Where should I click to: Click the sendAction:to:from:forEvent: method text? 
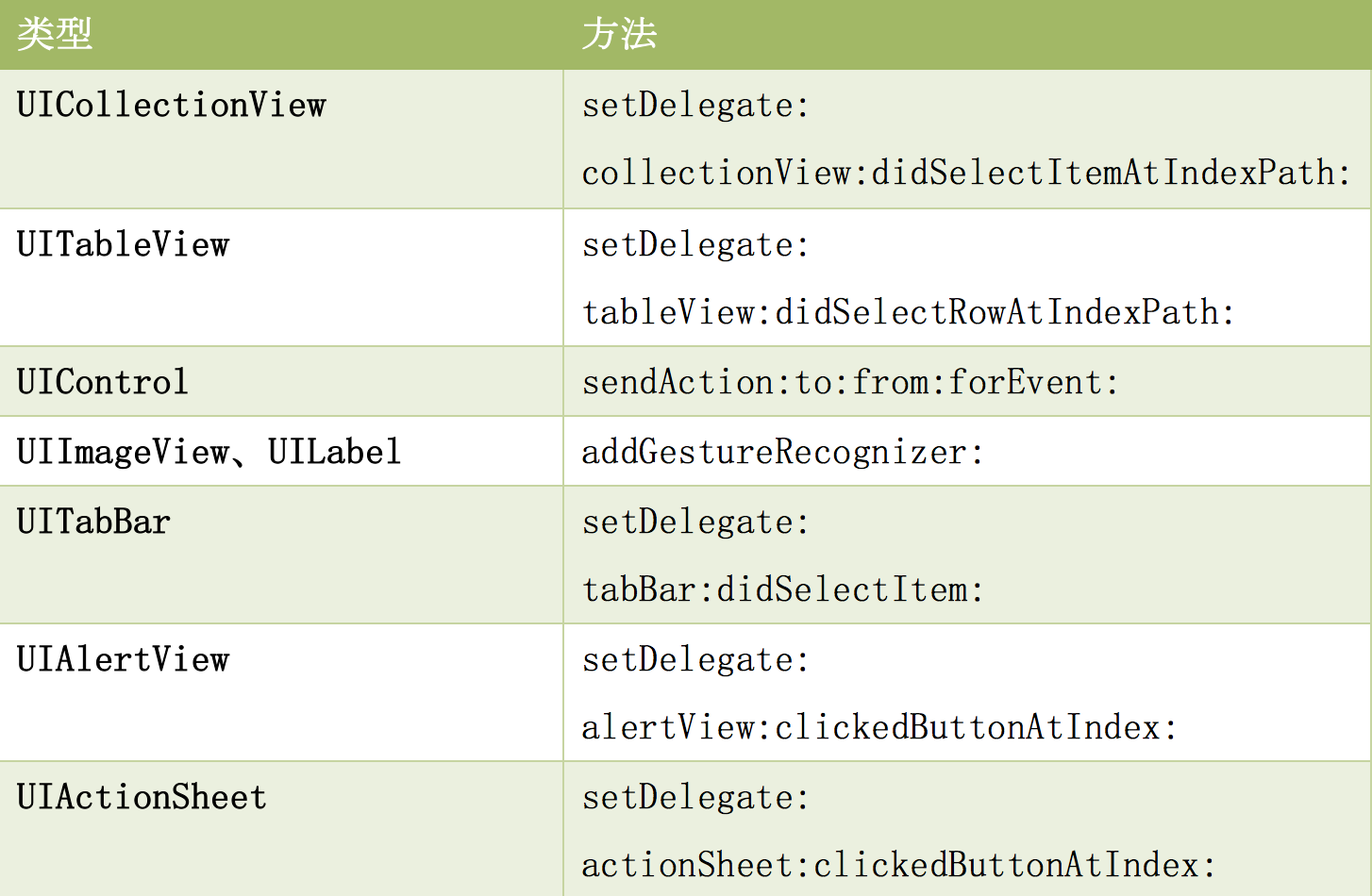pyautogui.click(x=850, y=382)
